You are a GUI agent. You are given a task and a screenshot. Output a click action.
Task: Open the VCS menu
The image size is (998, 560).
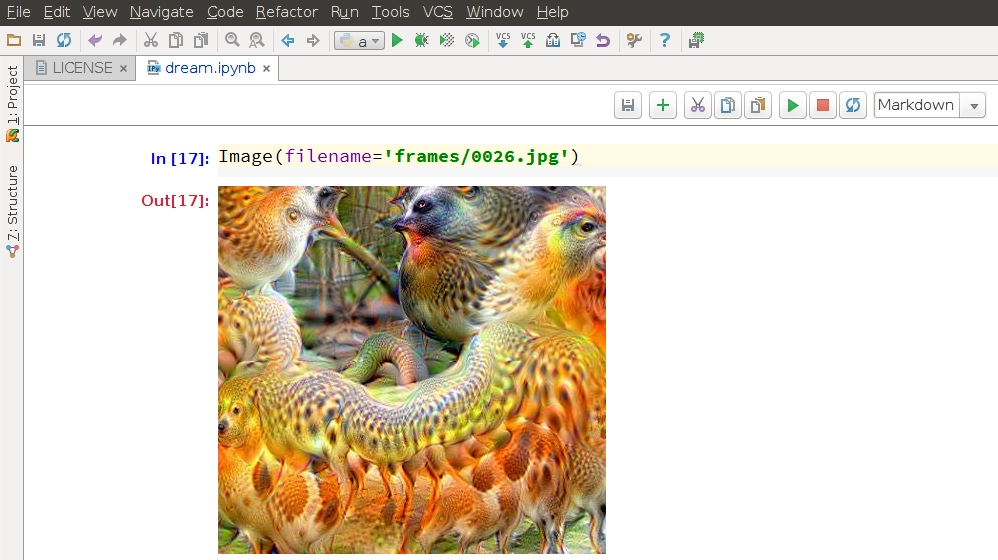(438, 12)
